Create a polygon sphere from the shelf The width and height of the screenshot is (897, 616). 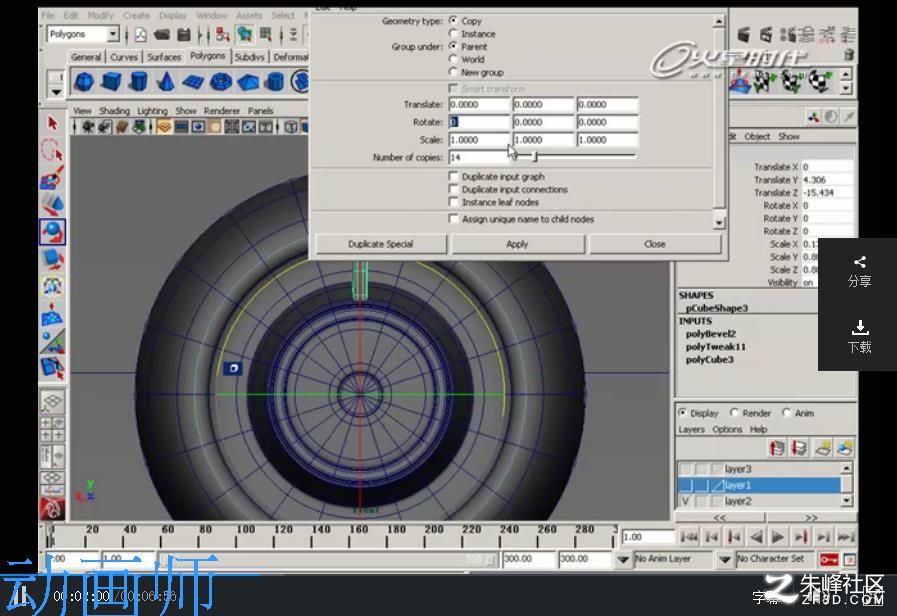click(84, 82)
